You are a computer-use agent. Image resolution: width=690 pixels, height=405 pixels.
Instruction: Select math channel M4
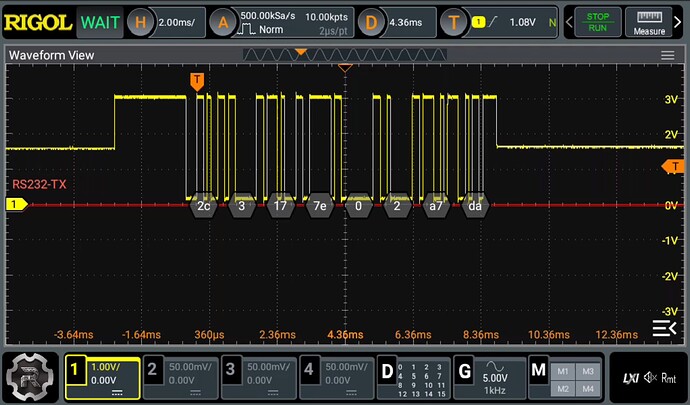tap(588, 389)
